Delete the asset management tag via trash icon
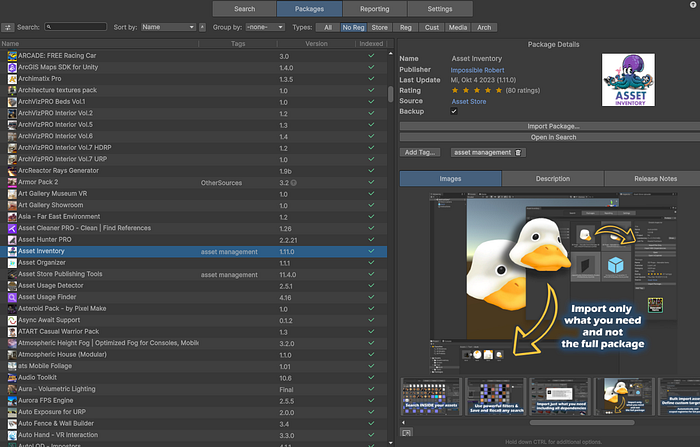Screen dimensions: 700x447 [x=518, y=152]
